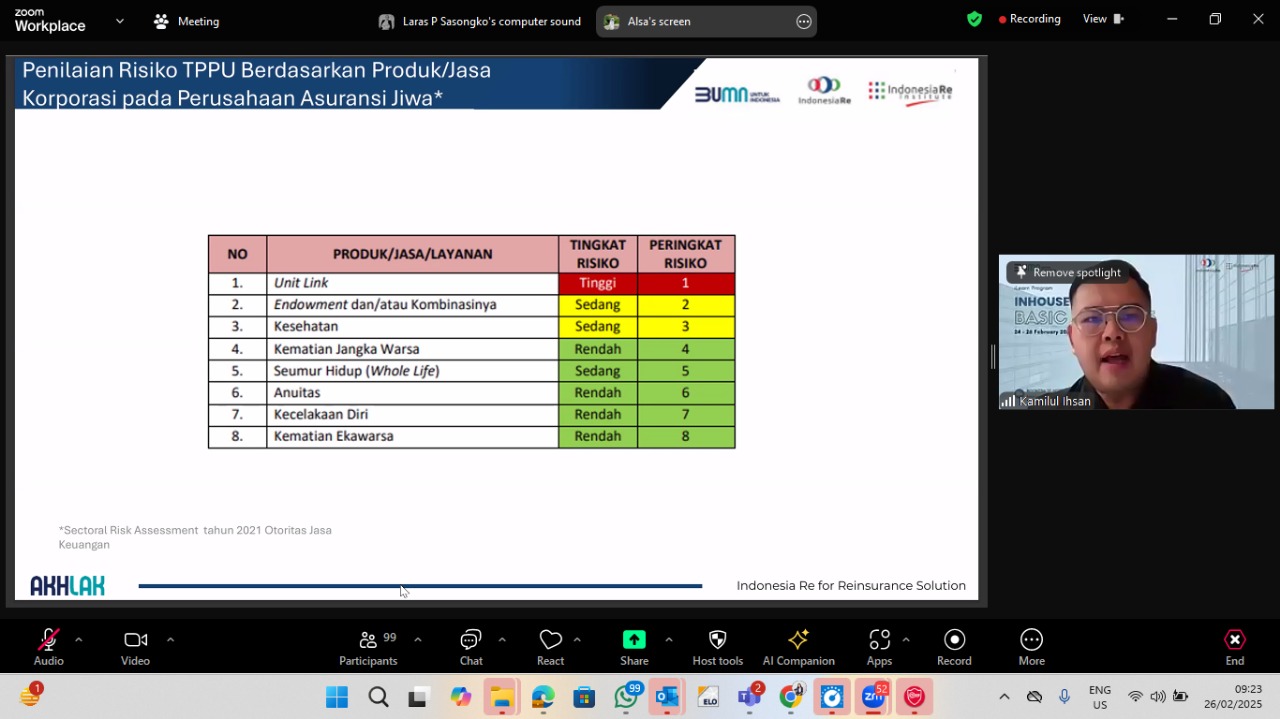Launch AI Companion sparkle icon
Image resolution: width=1280 pixels, height=719 pixels.
tap(798, 640)
